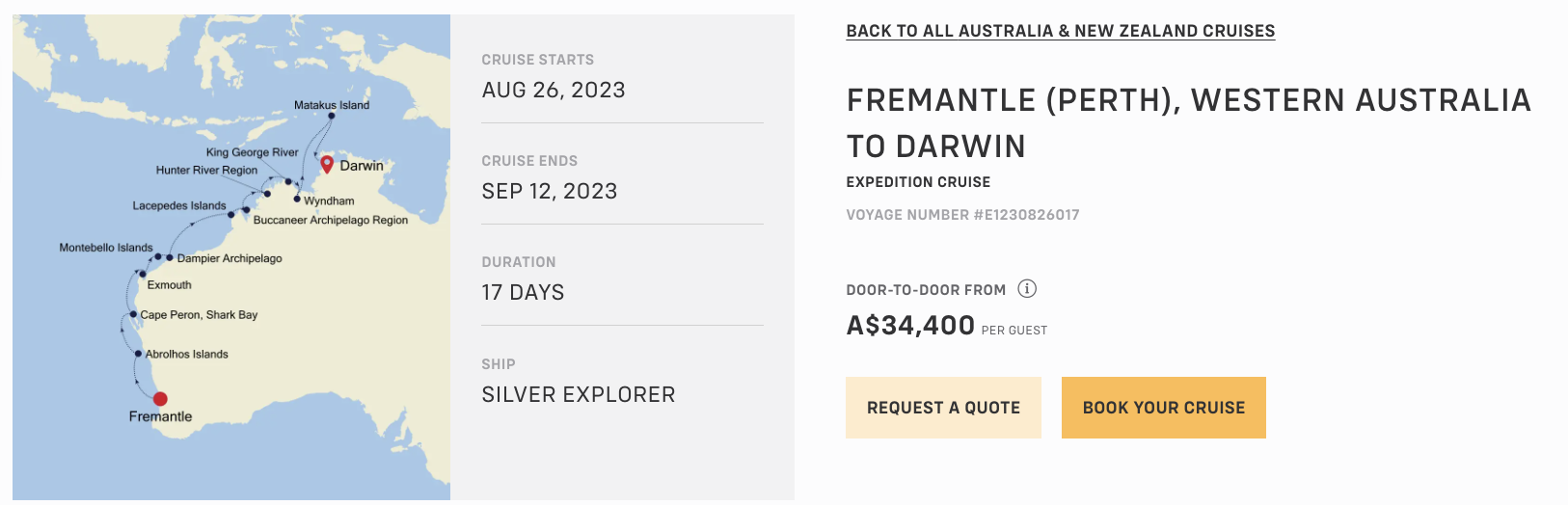
Task: Click the Aug 26, 2023 start date
Action: (x=554, y=90)
